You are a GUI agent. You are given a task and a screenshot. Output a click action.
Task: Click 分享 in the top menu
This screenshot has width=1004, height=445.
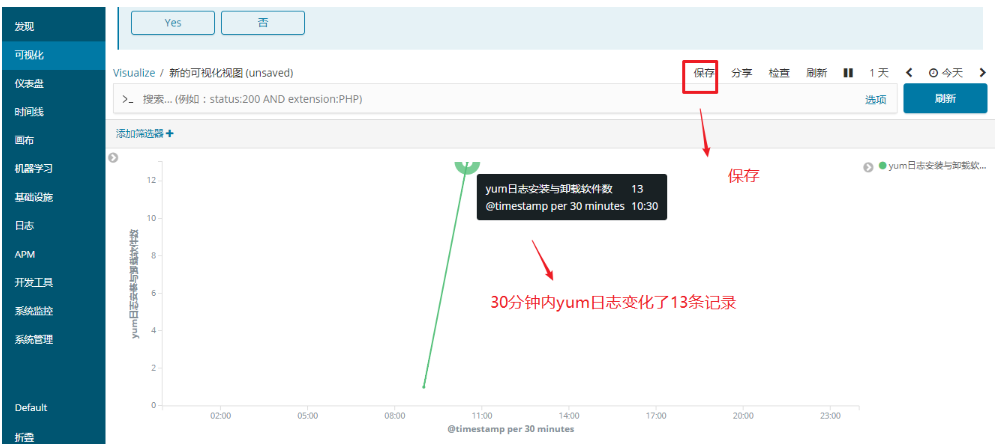[741, 73]
